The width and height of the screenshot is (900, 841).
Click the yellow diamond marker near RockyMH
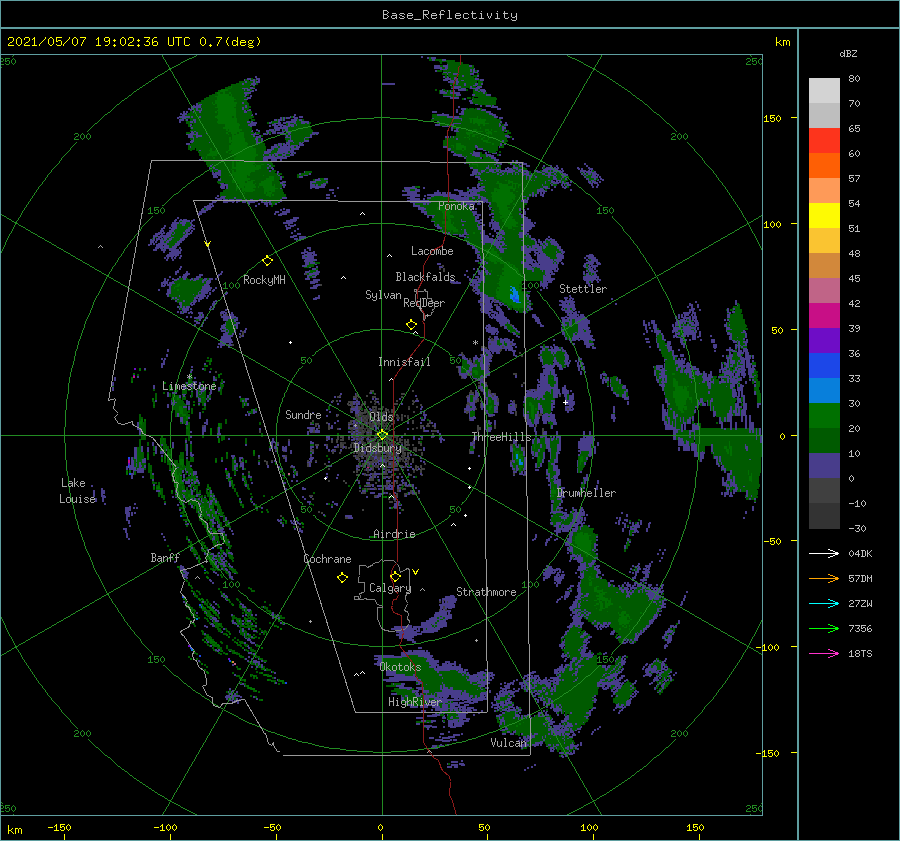(x=267, y=261)
